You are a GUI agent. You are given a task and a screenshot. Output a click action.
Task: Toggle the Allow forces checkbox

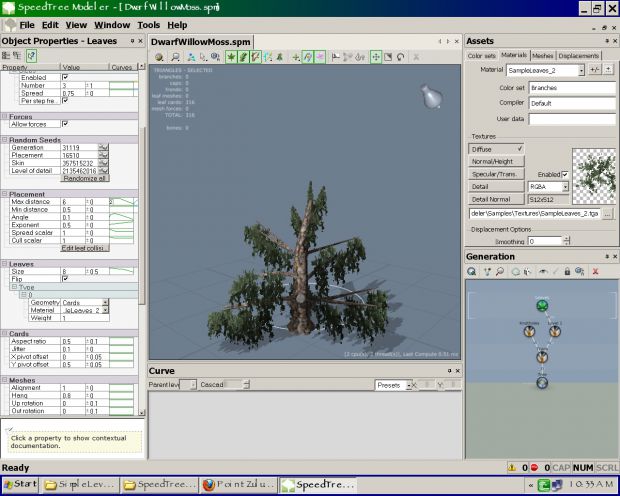pyautogui.click(x=66, y=124)
